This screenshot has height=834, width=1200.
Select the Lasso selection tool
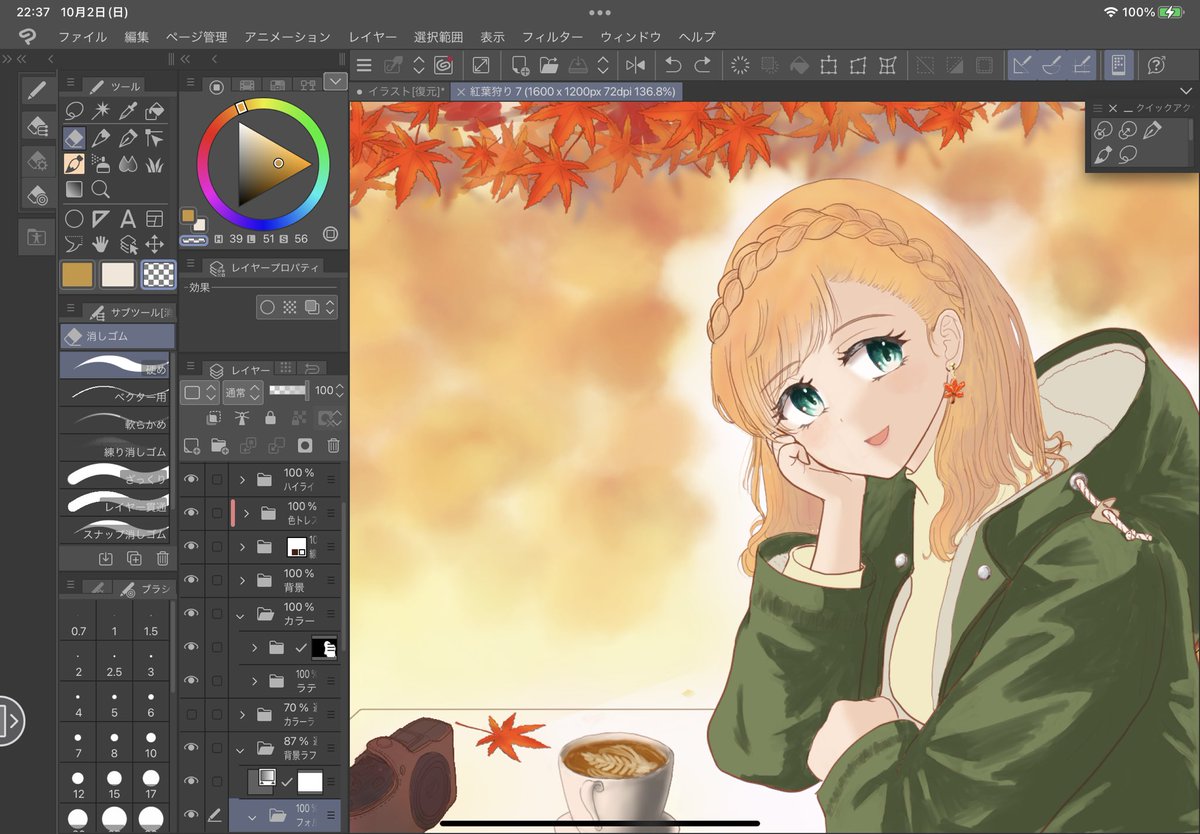[74, 110]
